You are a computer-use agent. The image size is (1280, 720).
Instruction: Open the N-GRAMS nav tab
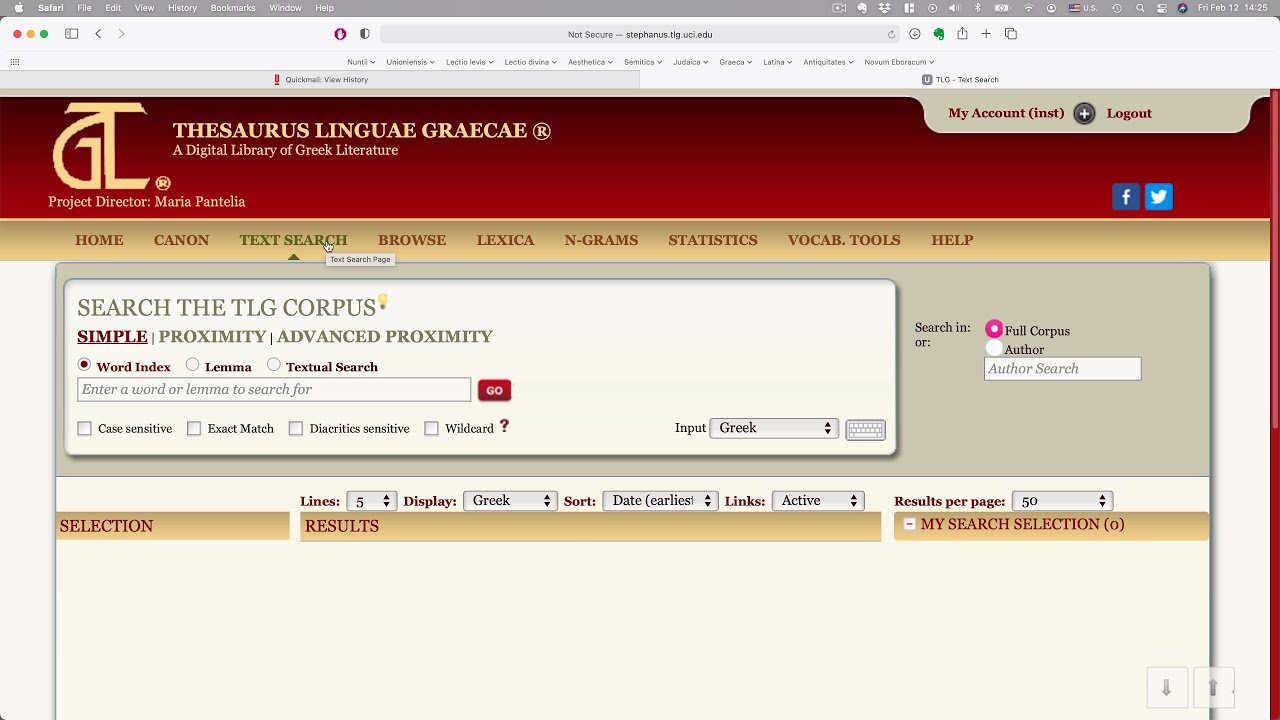pos(601,240)
